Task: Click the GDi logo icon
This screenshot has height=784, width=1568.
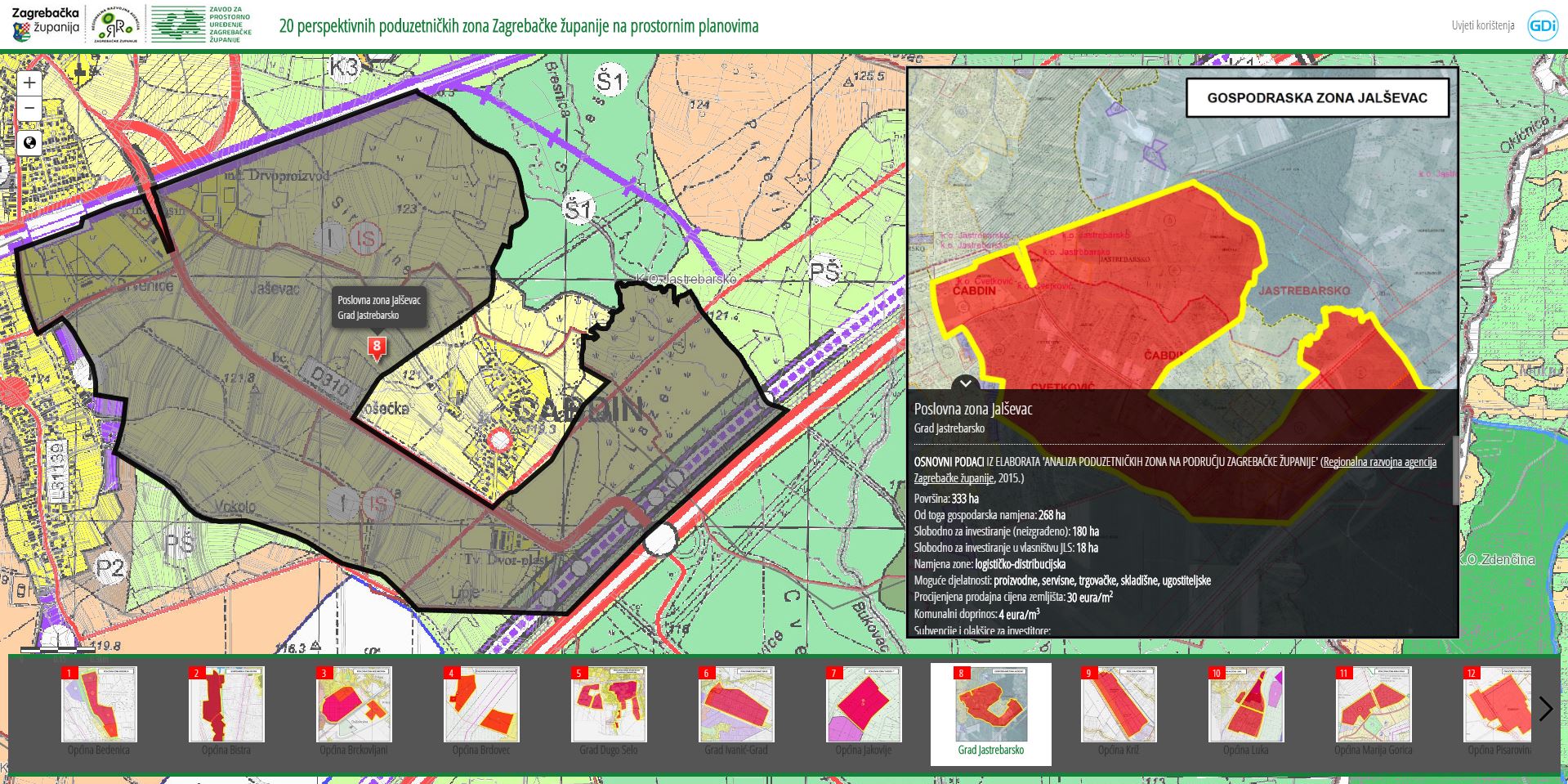Action: (x=1542, y=25)
